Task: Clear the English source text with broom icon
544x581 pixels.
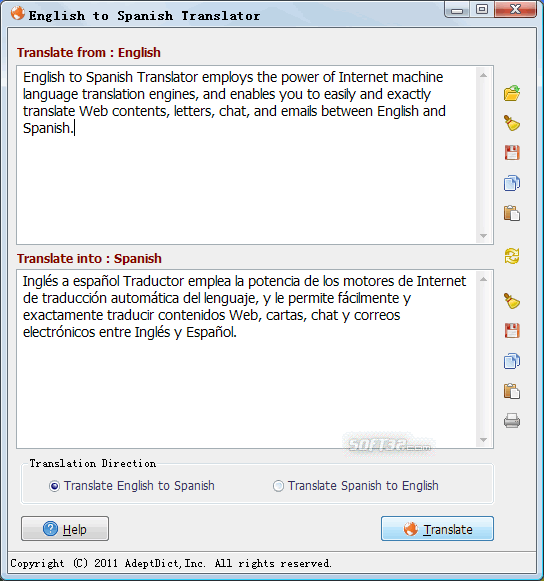Action: click(x=512, y=123)
